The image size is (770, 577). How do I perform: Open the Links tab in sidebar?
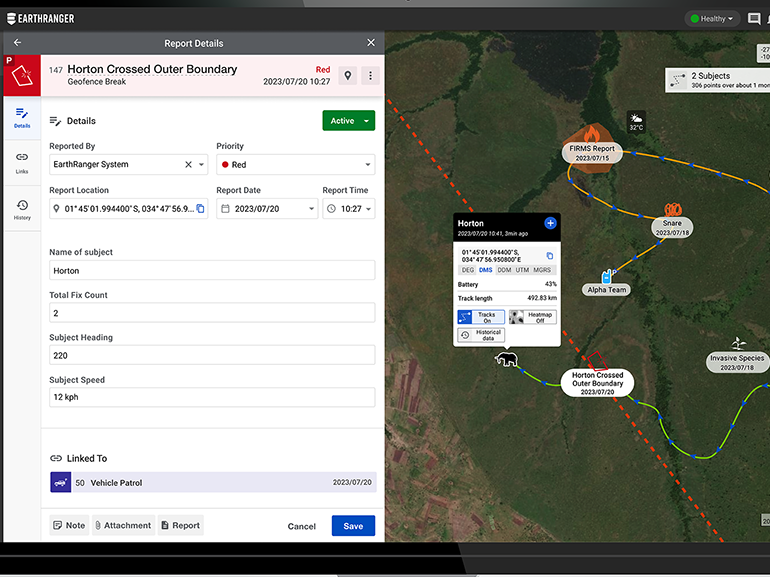[22, 162]
